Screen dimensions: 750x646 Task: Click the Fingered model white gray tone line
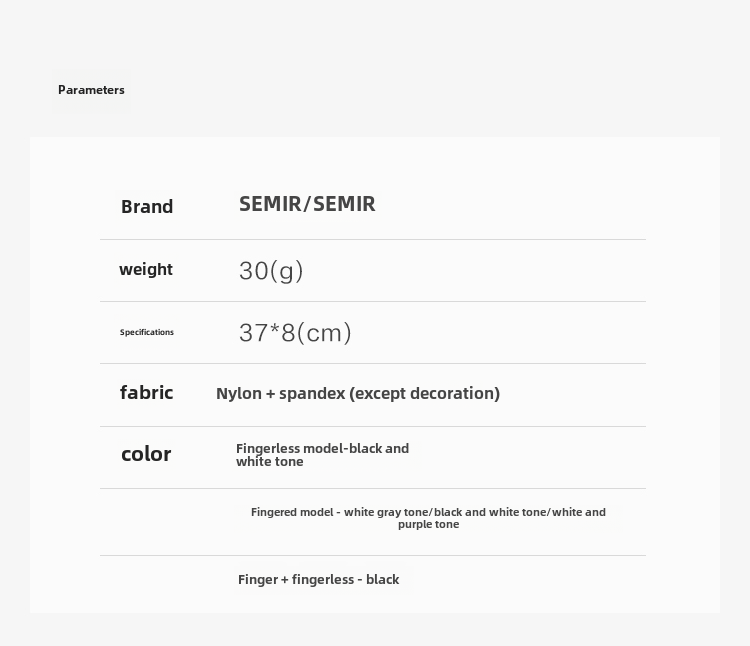tap(428, 512)
